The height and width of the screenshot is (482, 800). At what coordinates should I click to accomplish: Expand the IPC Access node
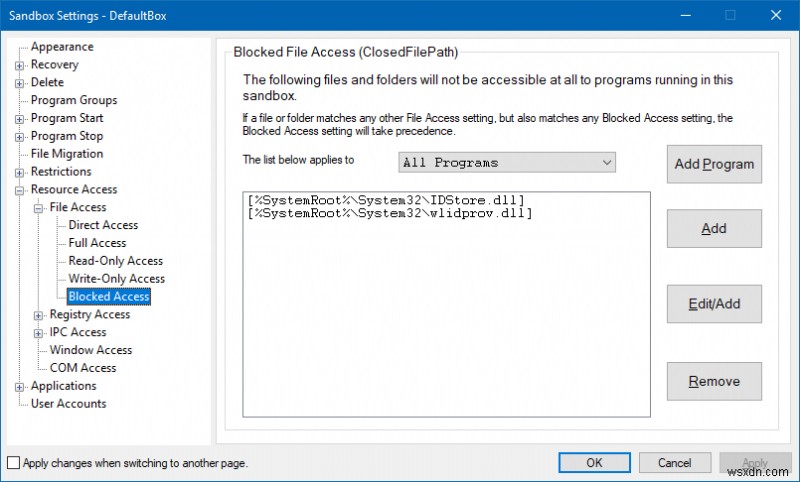39,333
